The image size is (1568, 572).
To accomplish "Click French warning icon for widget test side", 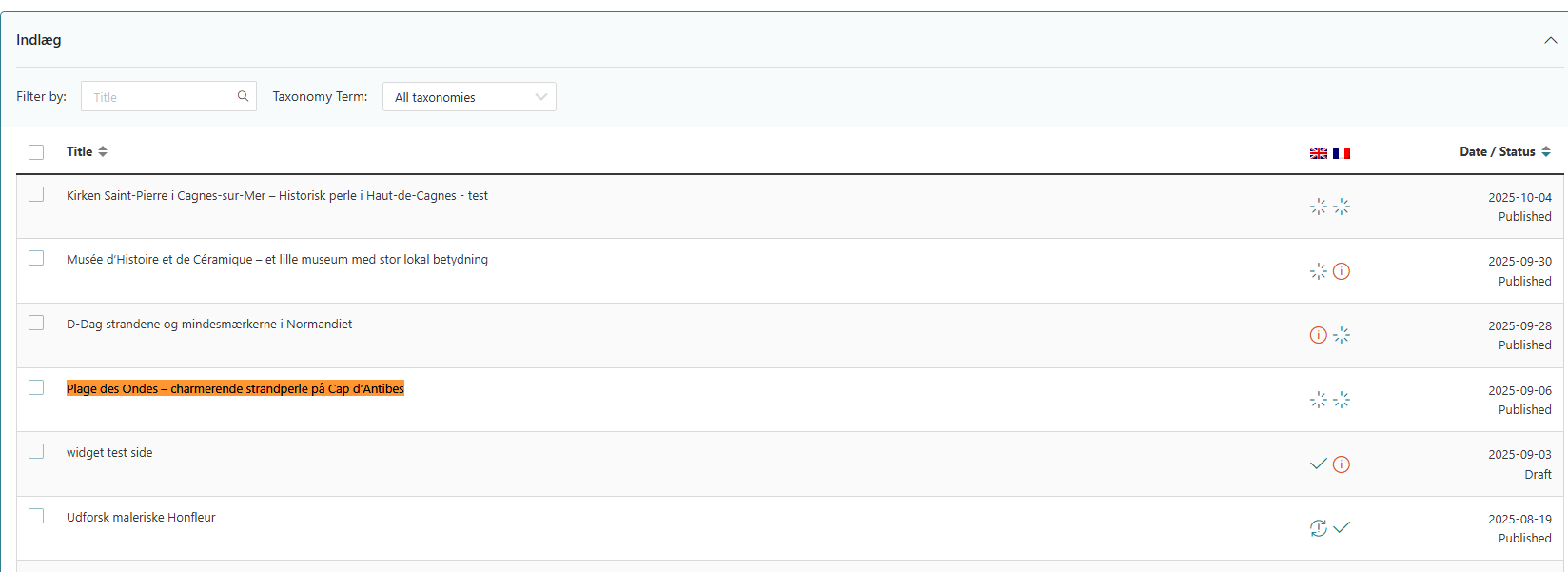I will (x=1342, y=464).
